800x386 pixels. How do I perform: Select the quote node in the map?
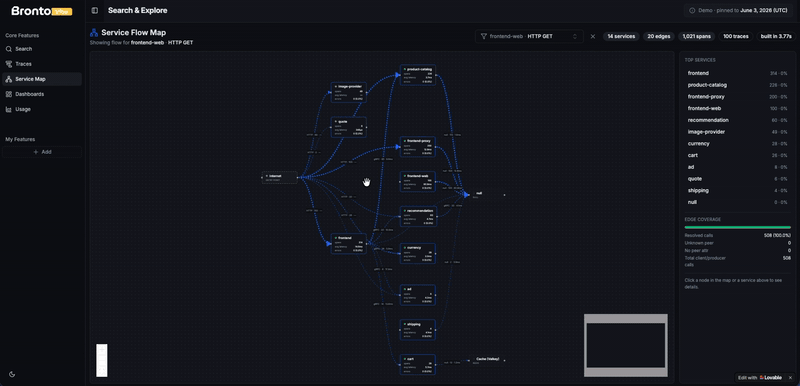pos(348,127)
